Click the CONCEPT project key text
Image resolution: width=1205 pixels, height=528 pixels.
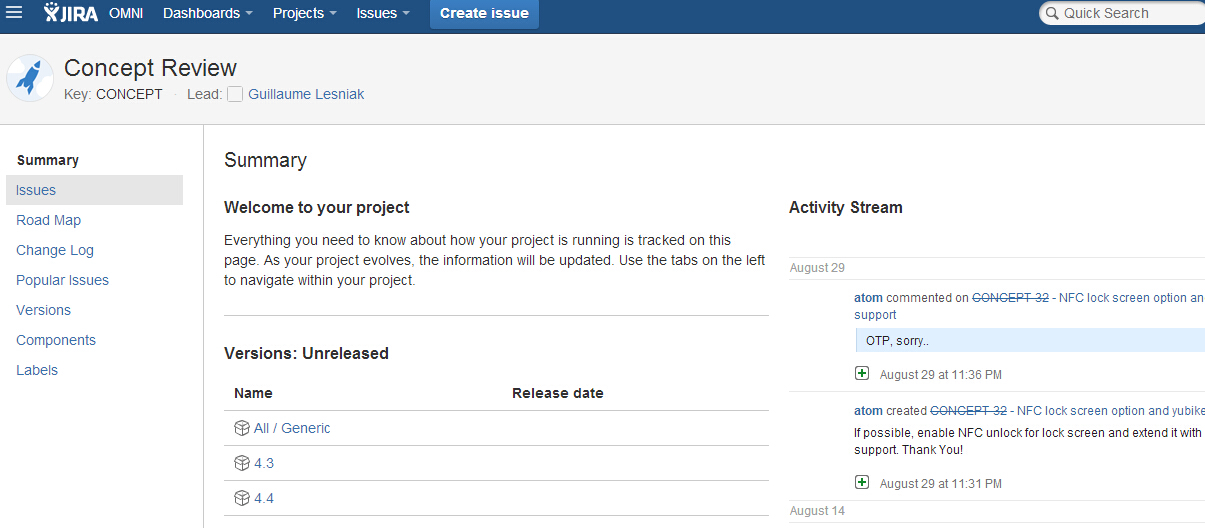point(129,94)
